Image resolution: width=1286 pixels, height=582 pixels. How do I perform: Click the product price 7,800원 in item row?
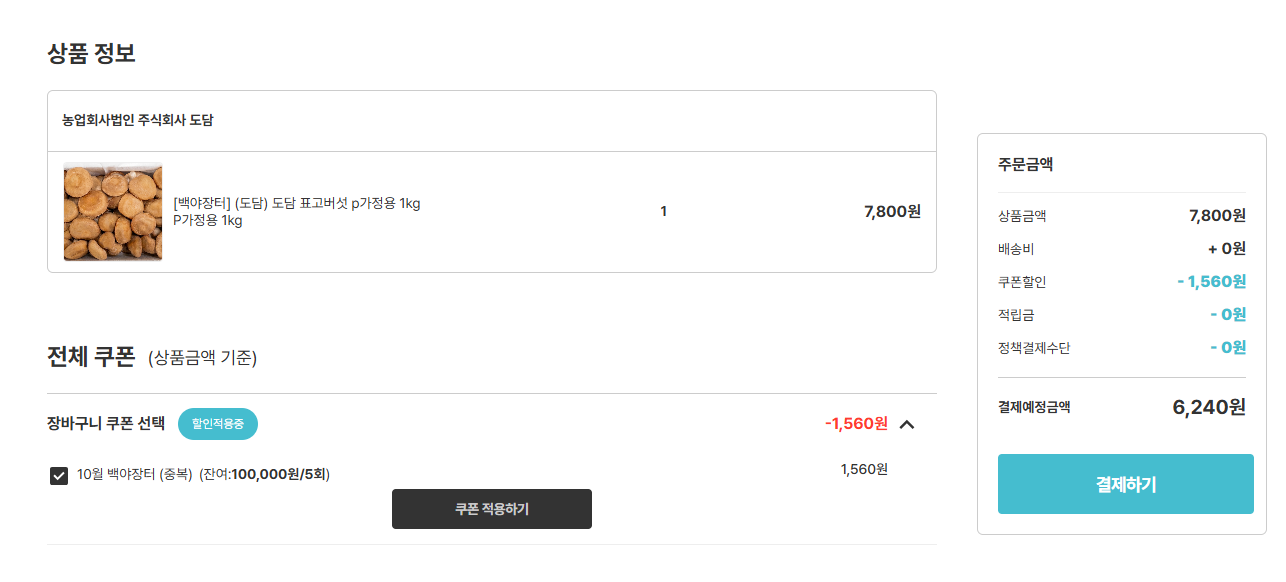(892, 211)
